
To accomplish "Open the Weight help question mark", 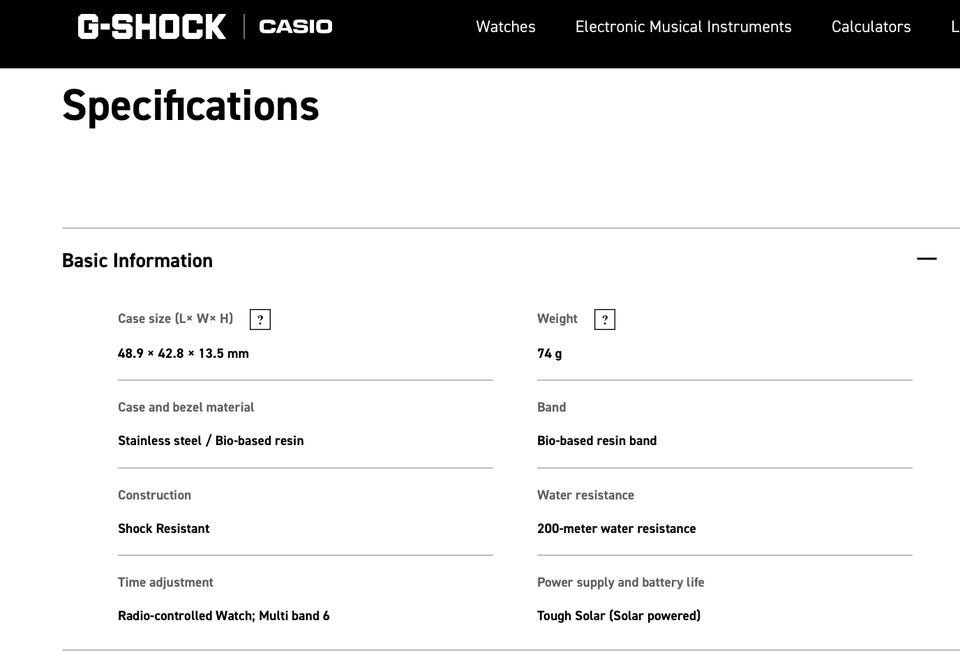I will (x=605, y=319).
